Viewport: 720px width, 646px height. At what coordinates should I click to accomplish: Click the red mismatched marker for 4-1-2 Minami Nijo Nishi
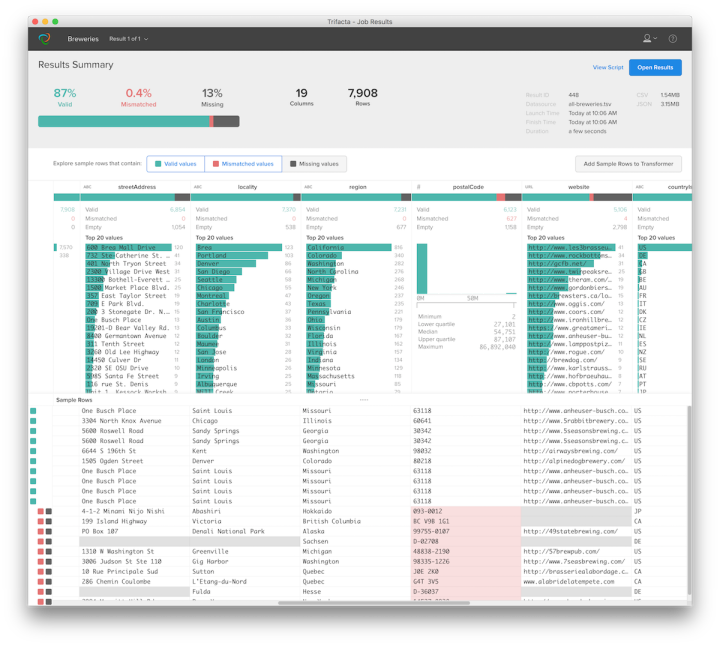pos(40,511)
